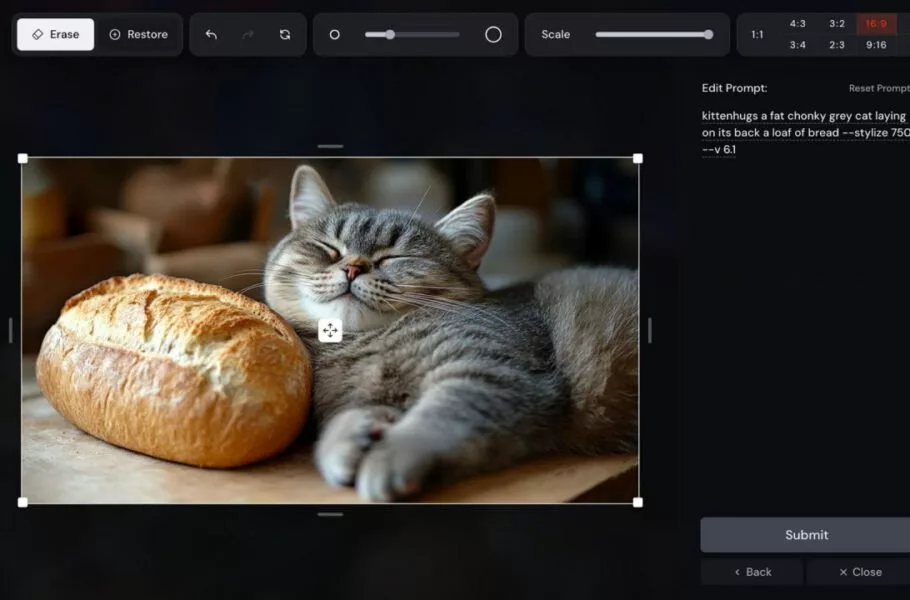The height and width of the screenshot is (600, 910).
Task: Select the Erase tool
Action: (56, 34)
